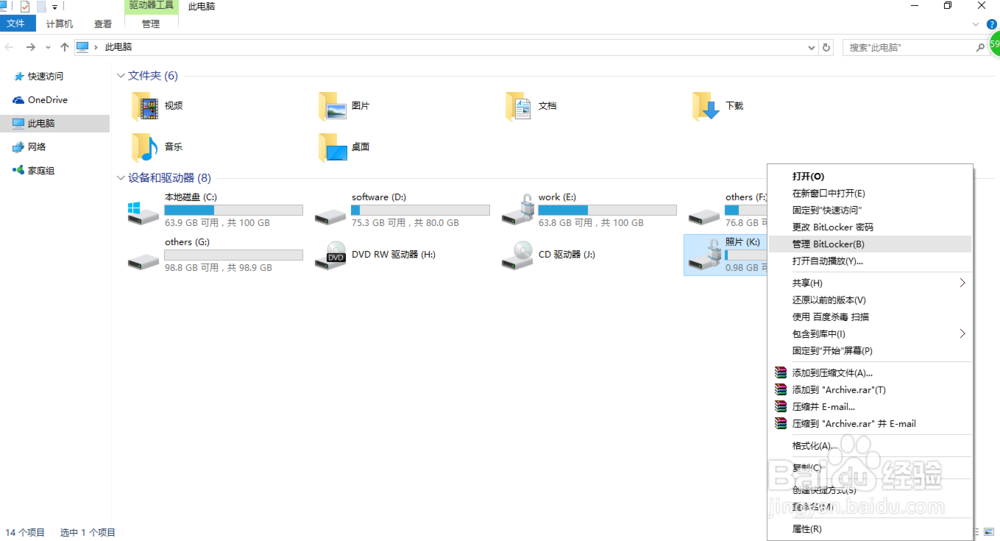Image resolution: width=1000 pixels, height=541 pixels.
Task: Open the Pictures folder (图片)
Action: 332,106
